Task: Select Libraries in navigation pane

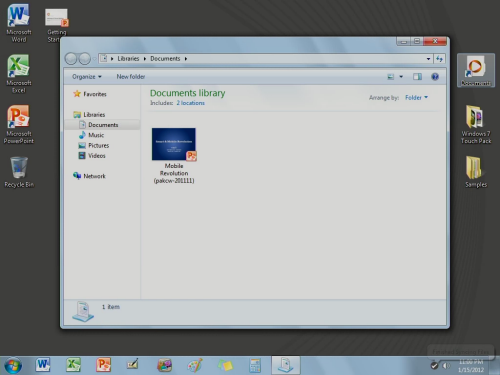Action: coord(89,115)
